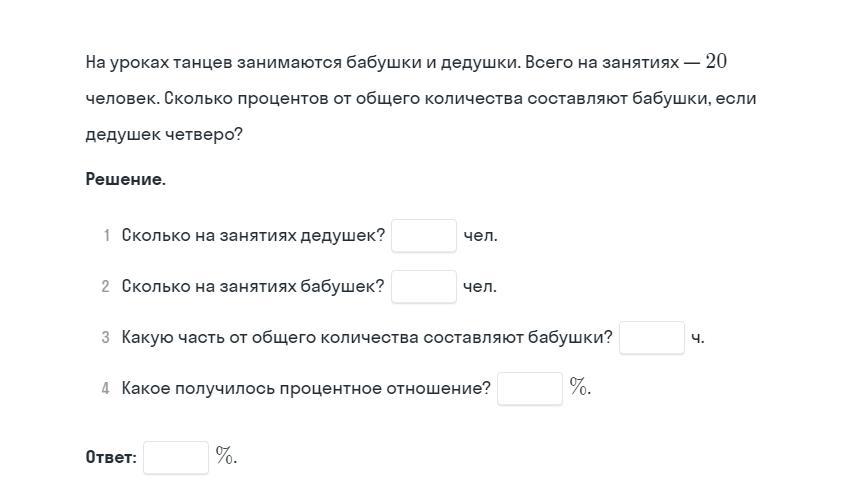
Task: Click the percent sign in step 4
Action: [x=579, y=388]
